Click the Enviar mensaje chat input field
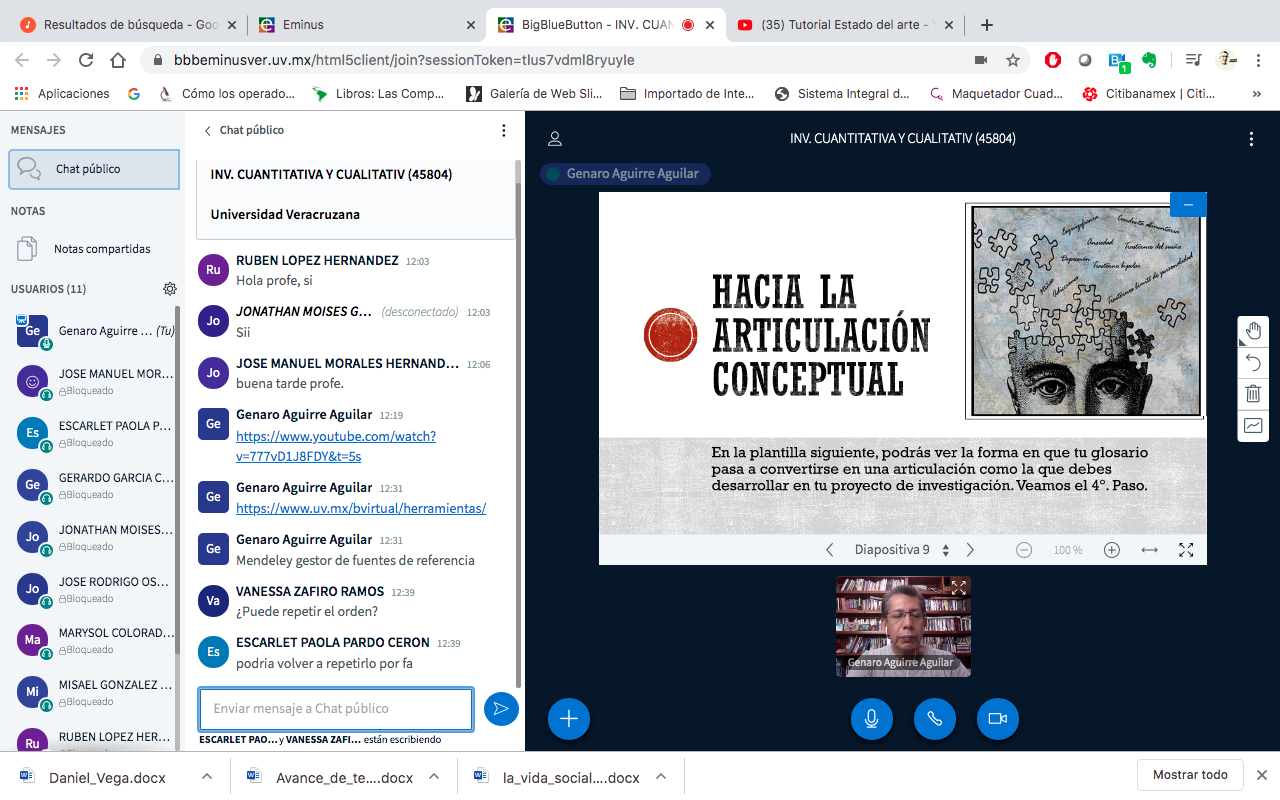 click(x=335, y=709)
